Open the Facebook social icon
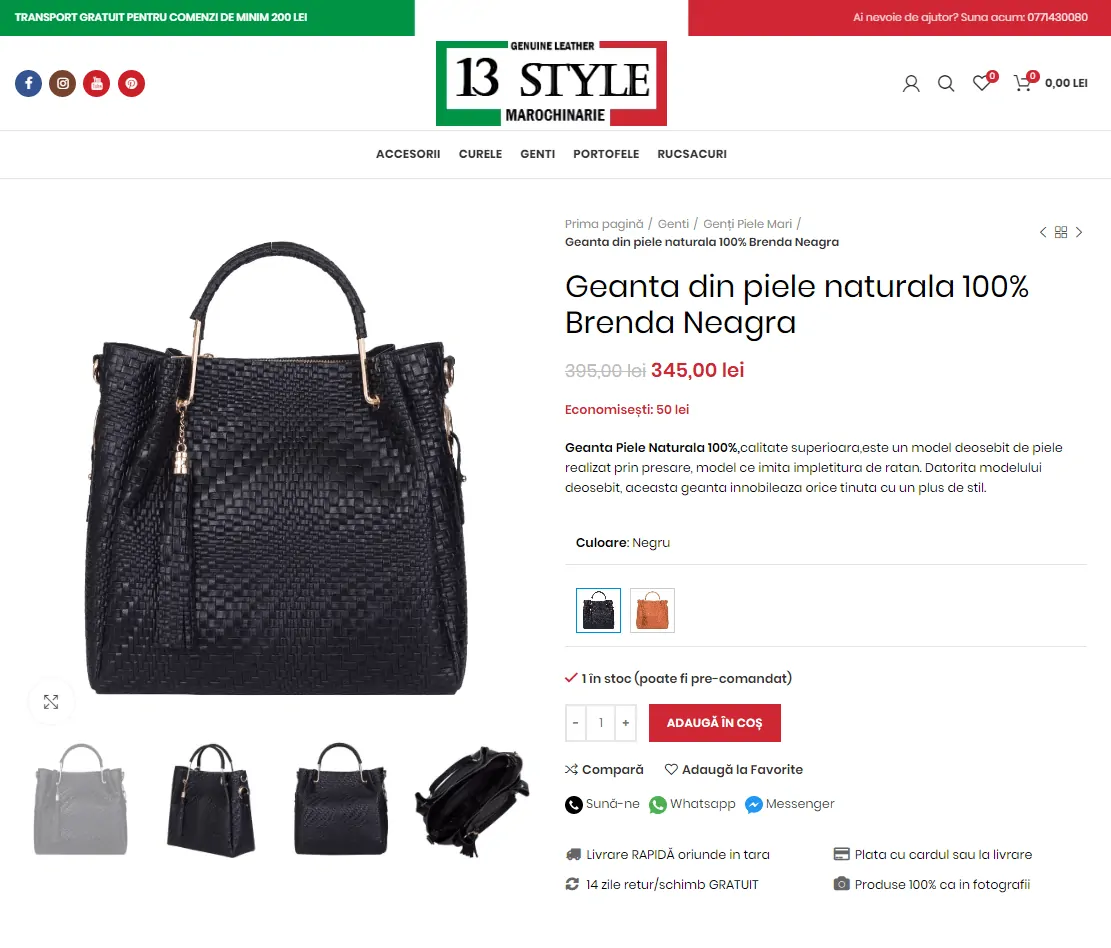Viewport: 1111px width, 948px height. (28, 84)
